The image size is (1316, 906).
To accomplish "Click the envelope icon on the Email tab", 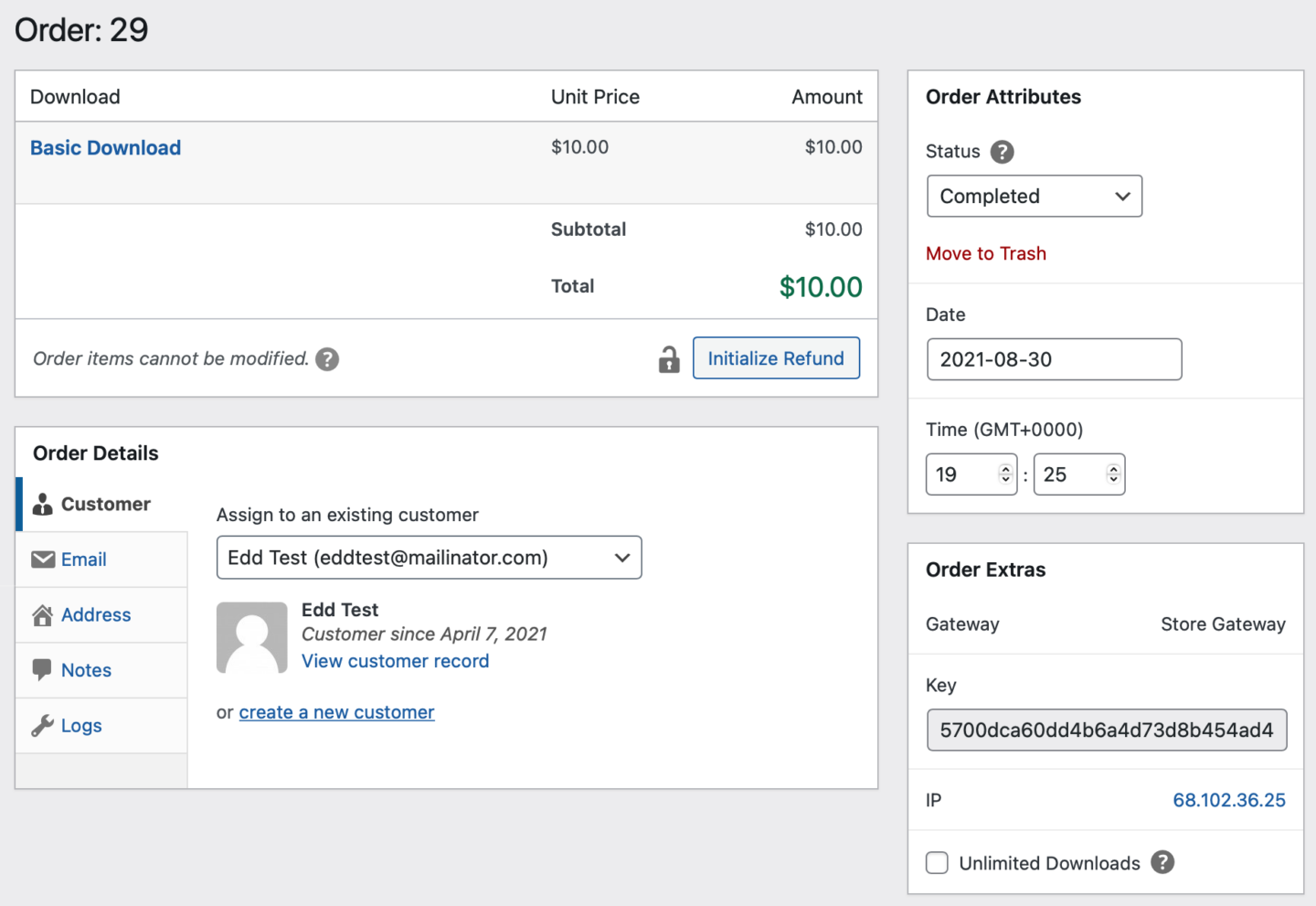I will (x=43, y=559).
